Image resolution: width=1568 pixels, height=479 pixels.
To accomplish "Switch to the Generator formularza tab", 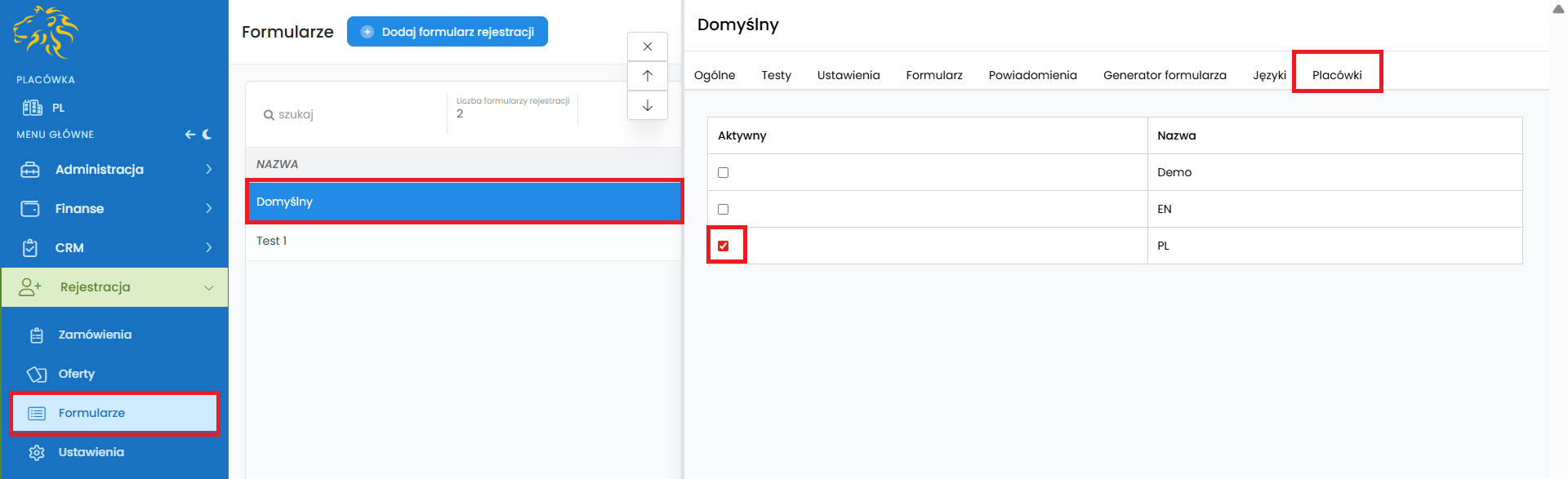I will [x=1165, y=75].
